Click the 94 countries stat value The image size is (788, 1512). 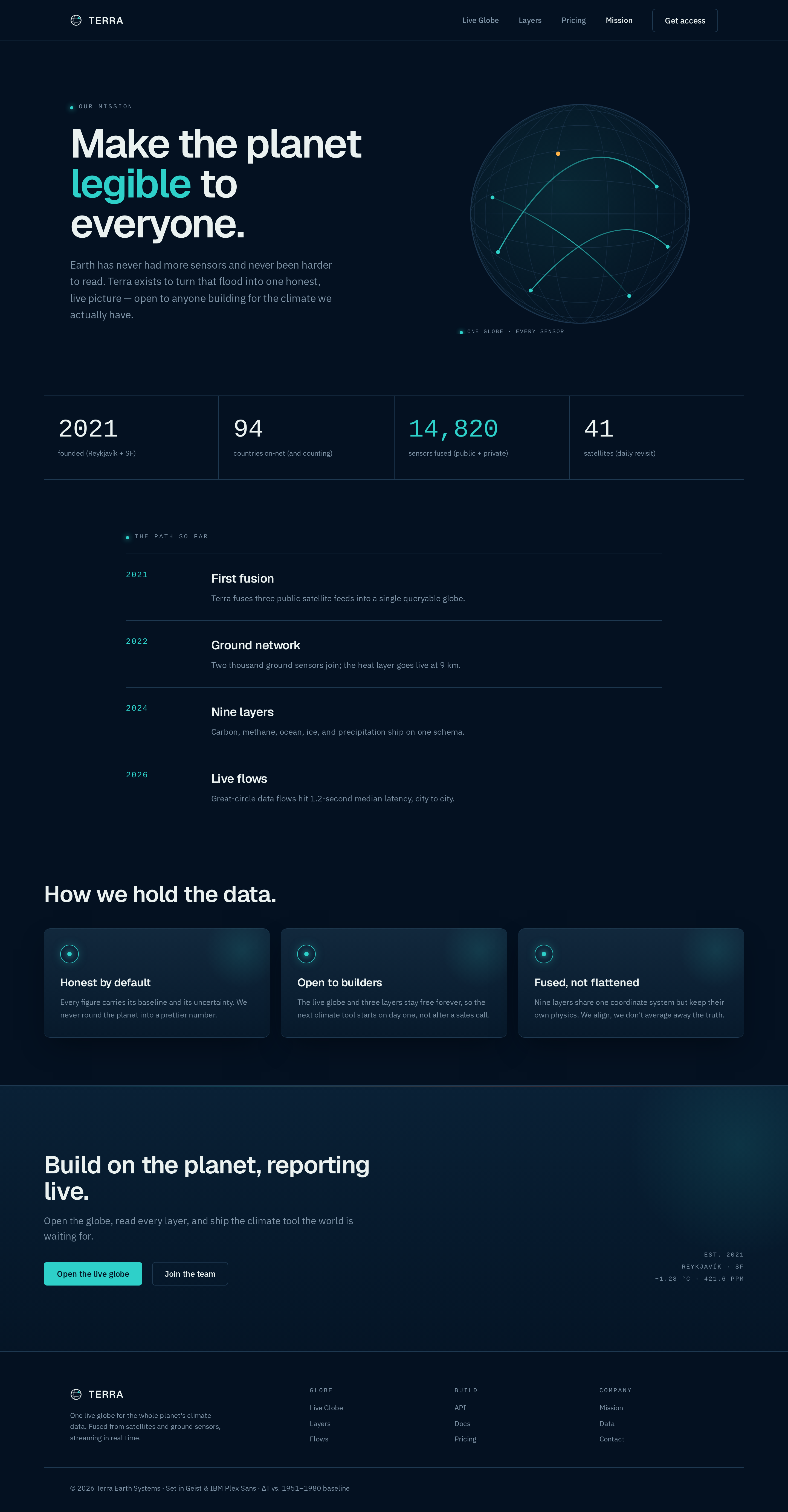click(248, 429)
